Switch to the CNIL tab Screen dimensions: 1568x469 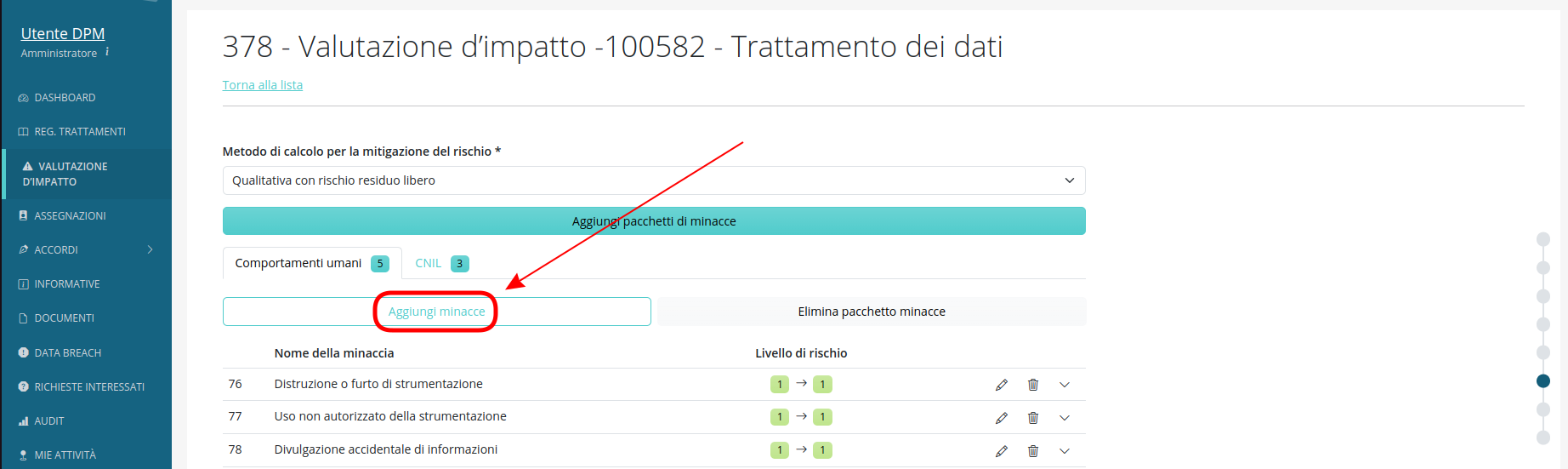(x=441, y=263)
